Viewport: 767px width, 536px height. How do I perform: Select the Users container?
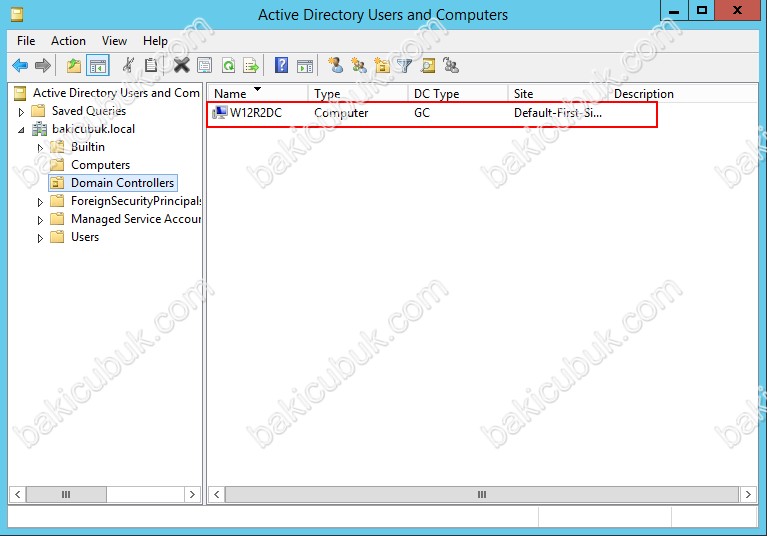(85, 237)
